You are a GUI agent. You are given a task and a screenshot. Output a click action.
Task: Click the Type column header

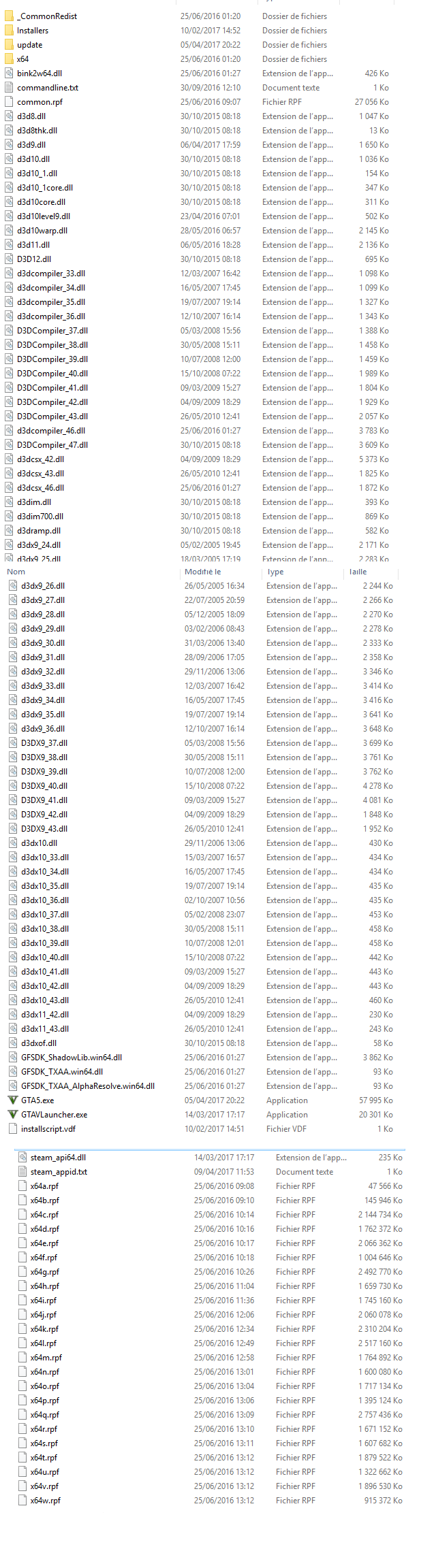coord(276,572)
